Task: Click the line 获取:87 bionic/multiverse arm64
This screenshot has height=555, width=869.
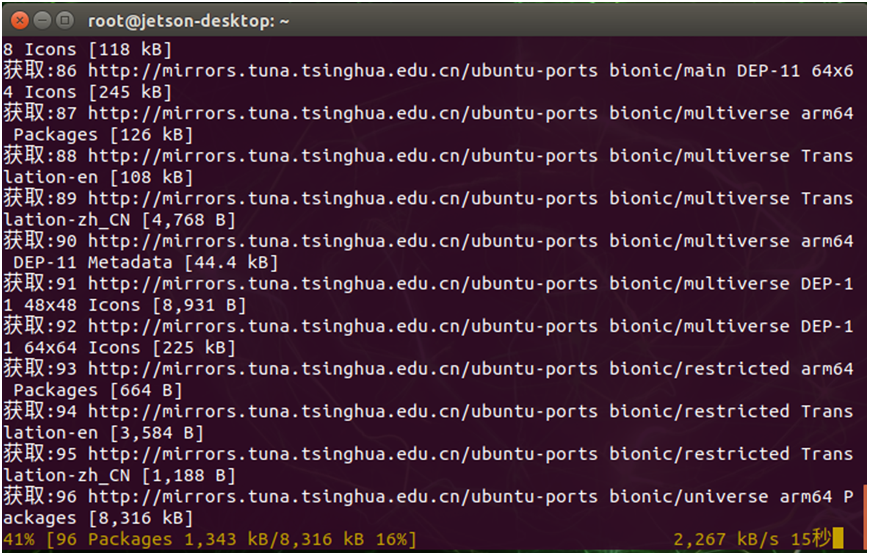Action: [x=428, y=113]
